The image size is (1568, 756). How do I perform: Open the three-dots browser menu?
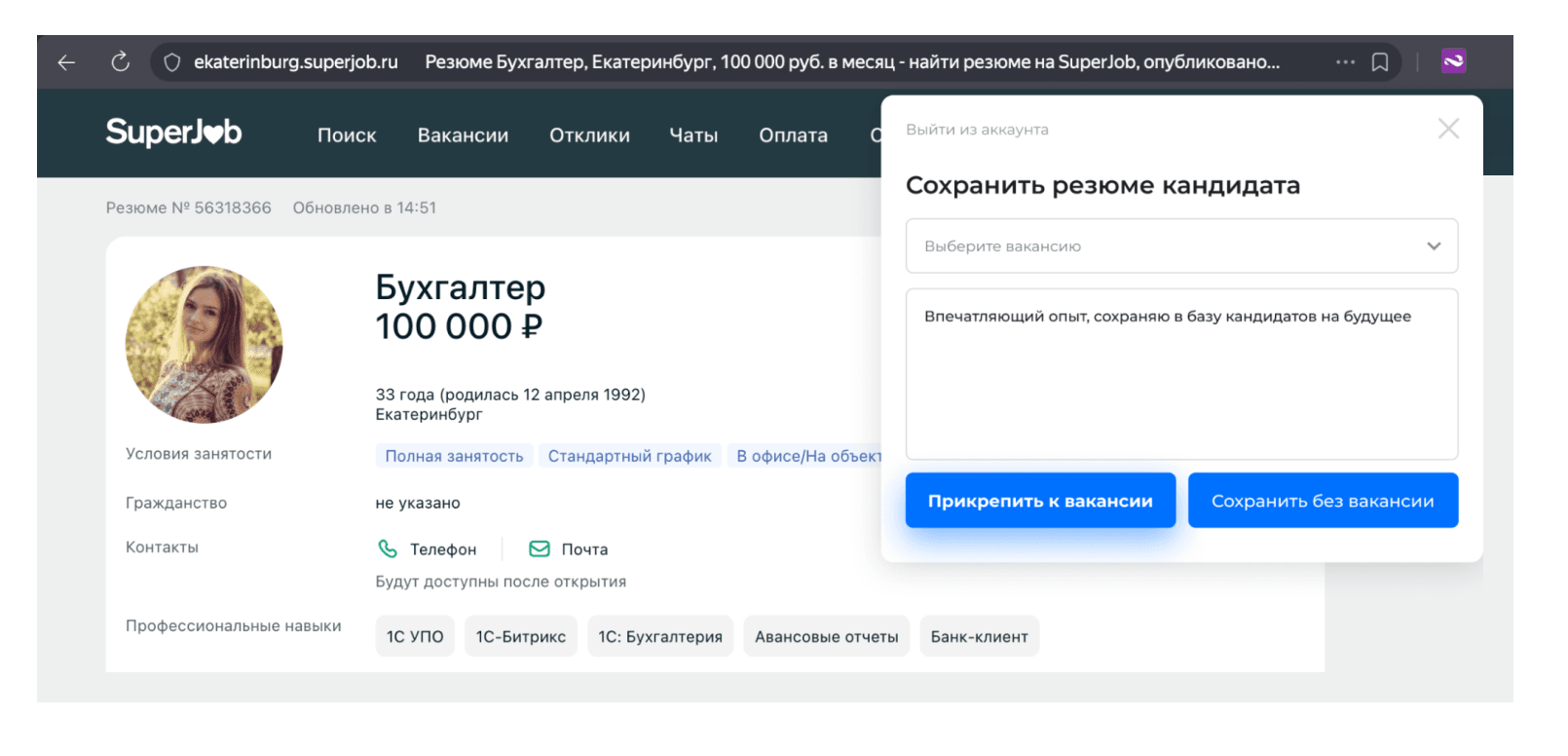pos(1345,62)
